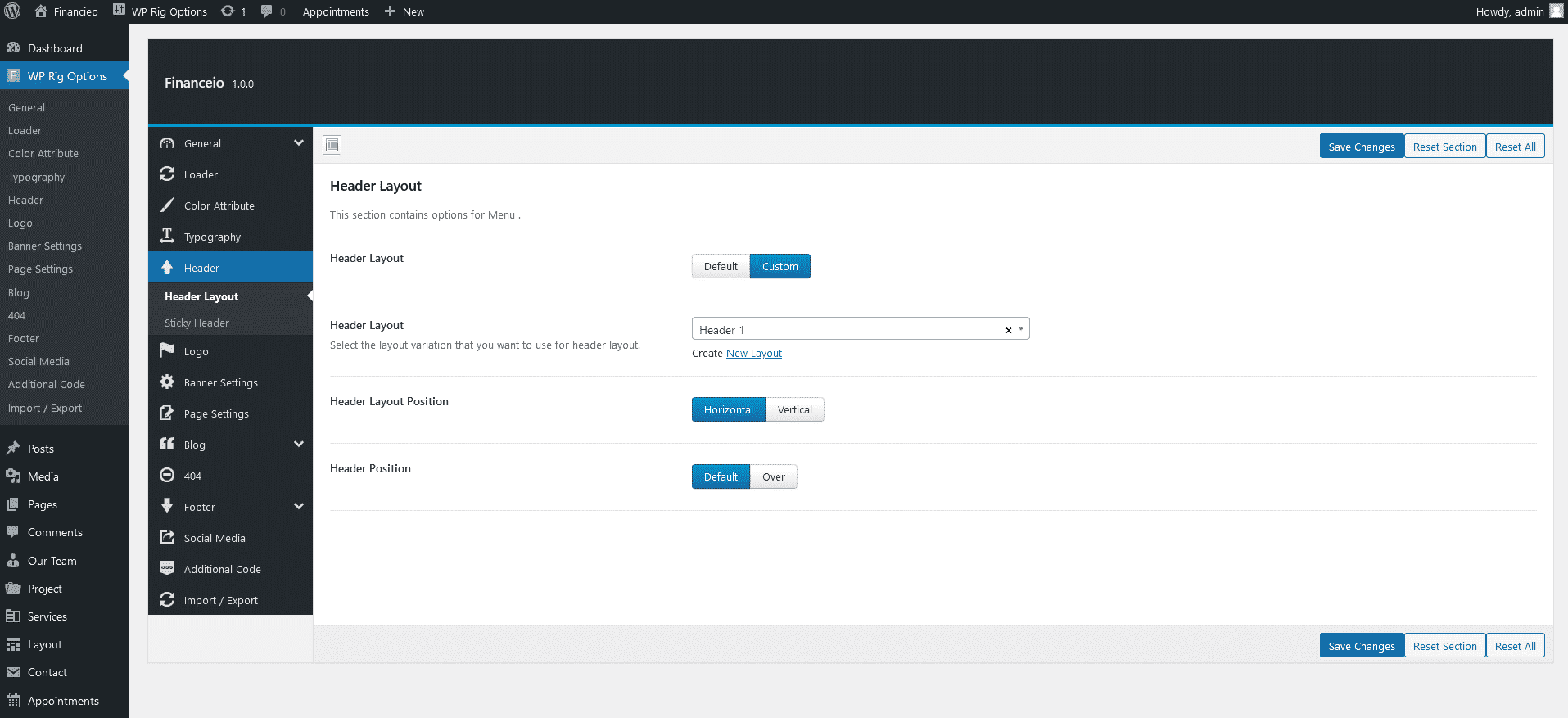This screenshot has height=718, width=1568.
Task: Open the comments bubble icon in admin bar
Action: point(267,11)
